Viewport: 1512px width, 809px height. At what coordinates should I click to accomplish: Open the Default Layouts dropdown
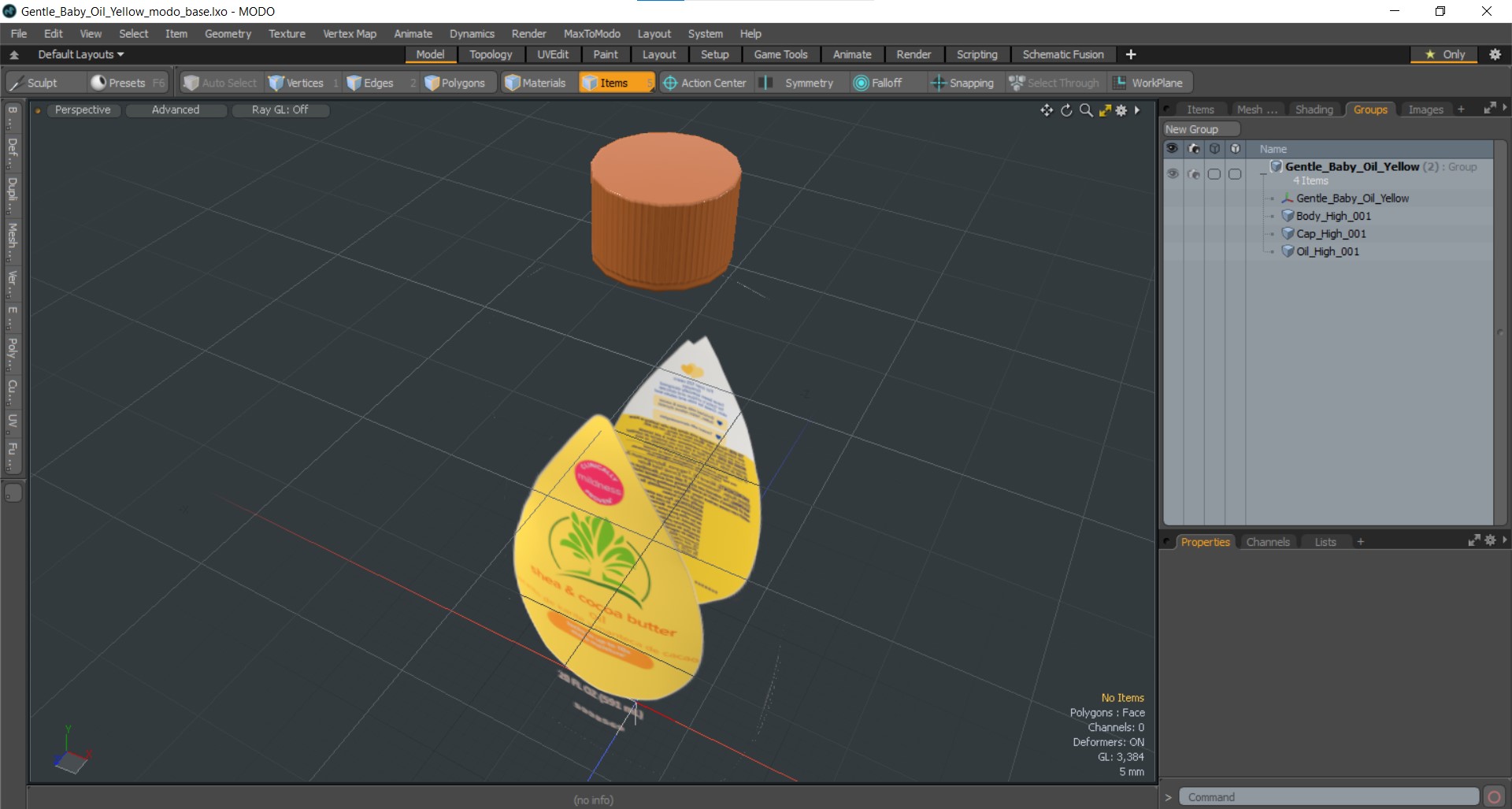click(x=80, y=54)
